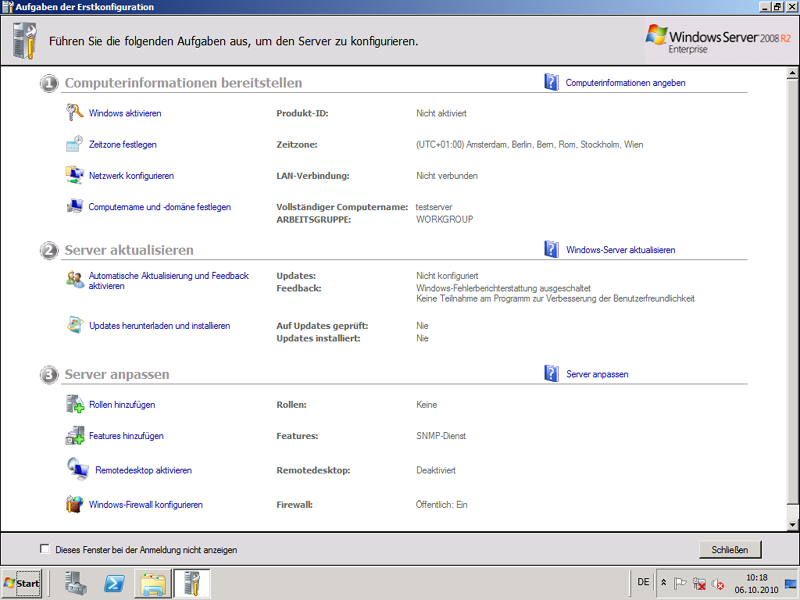Click the UTC+01:00 Amsterdam time zone value
Viewport: 800px width, 600px height.
(530, 144)
